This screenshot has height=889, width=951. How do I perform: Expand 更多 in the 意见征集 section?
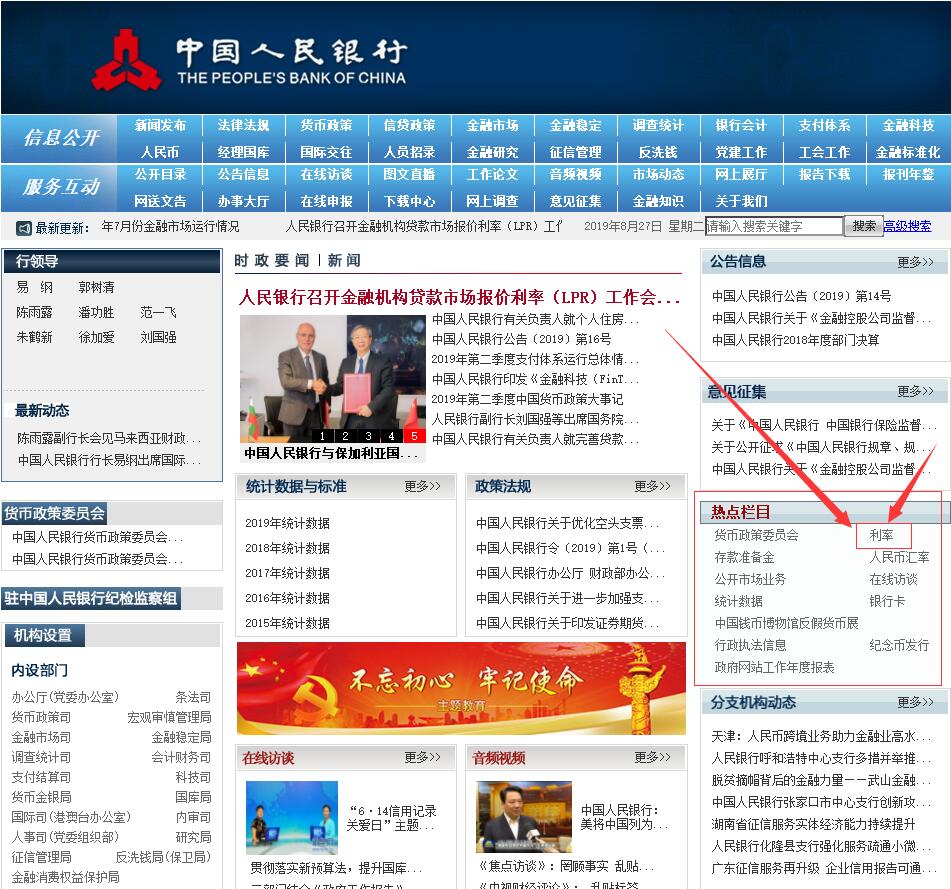(x=915, y=392)
